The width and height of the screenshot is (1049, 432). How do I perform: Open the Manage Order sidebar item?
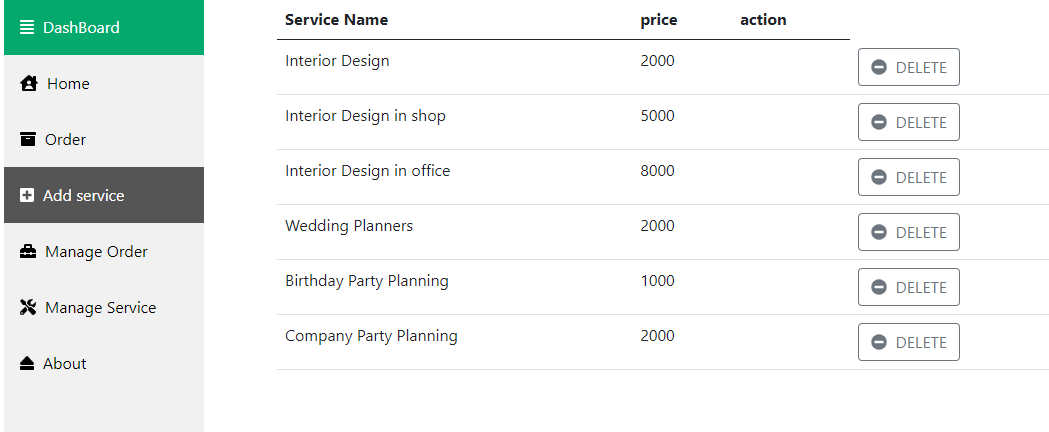tap(104, 251)
